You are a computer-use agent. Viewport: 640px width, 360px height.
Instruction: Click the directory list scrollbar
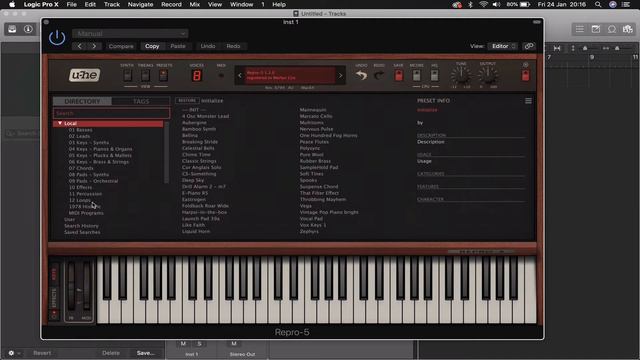[x=166, y=152]
